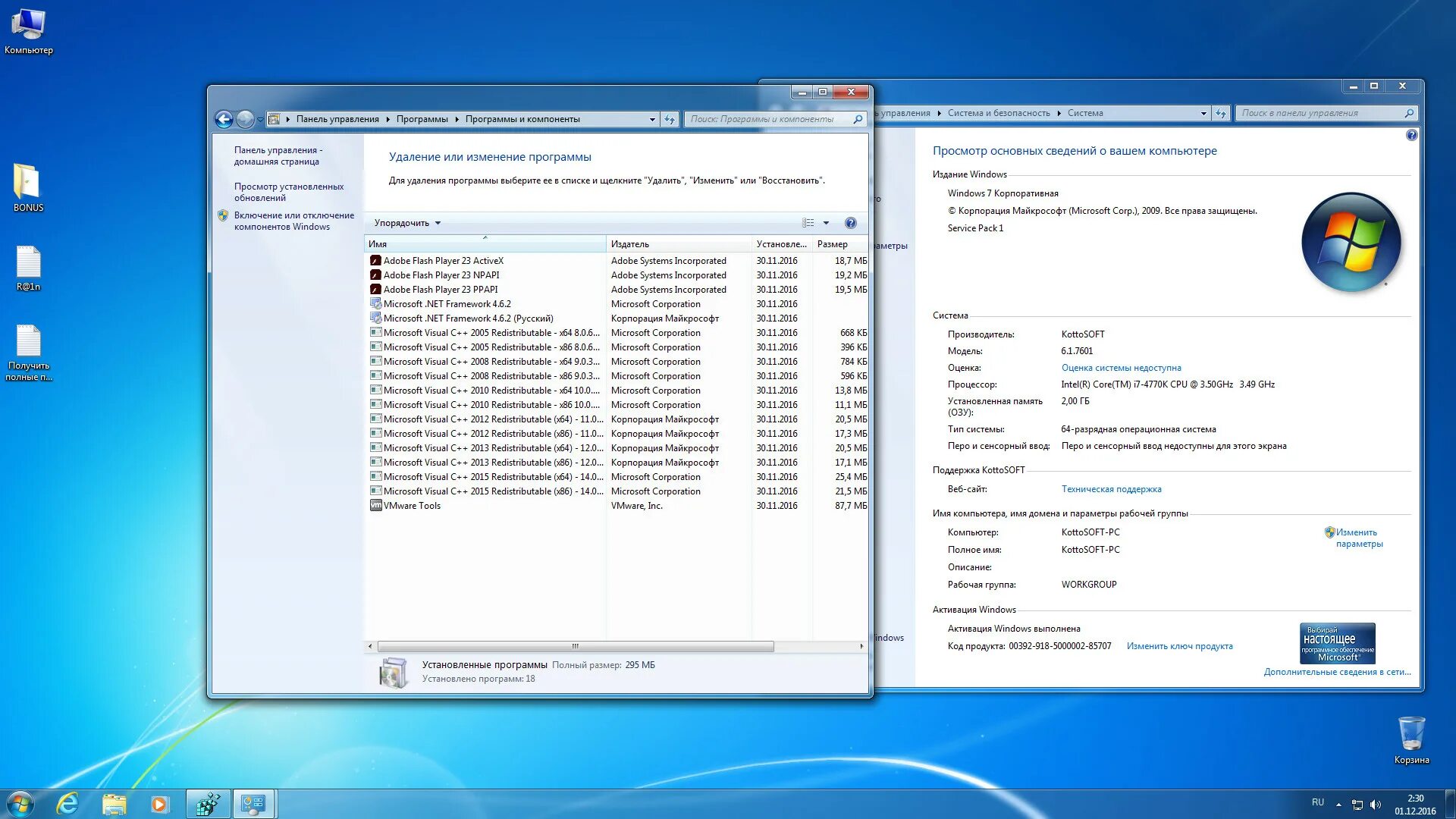This screenshot has width=1456, height=819.
Task: Select VMware Tools entry in list
Action: (x=411, y=506)
